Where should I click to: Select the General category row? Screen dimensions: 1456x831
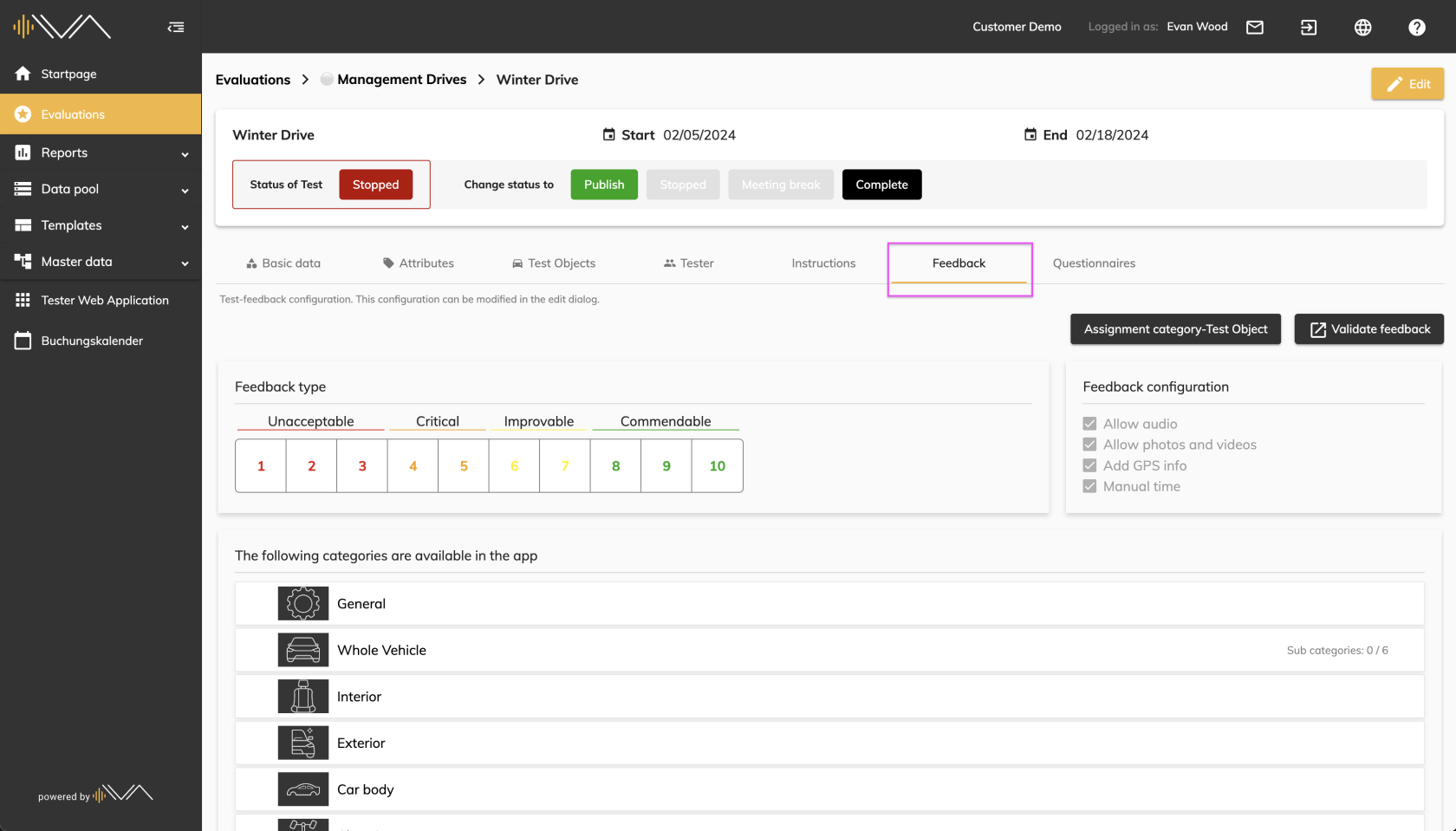(x=829, y=603)
